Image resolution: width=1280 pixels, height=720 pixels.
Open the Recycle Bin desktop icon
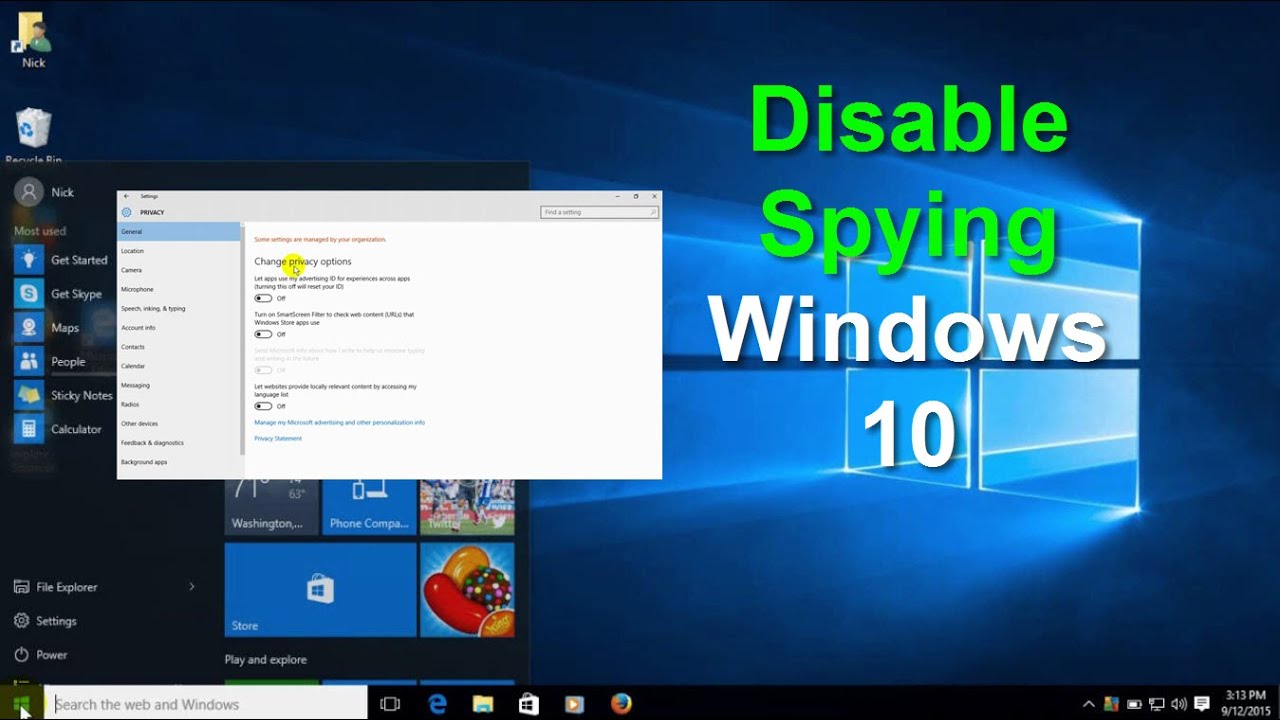pos(33,136)
